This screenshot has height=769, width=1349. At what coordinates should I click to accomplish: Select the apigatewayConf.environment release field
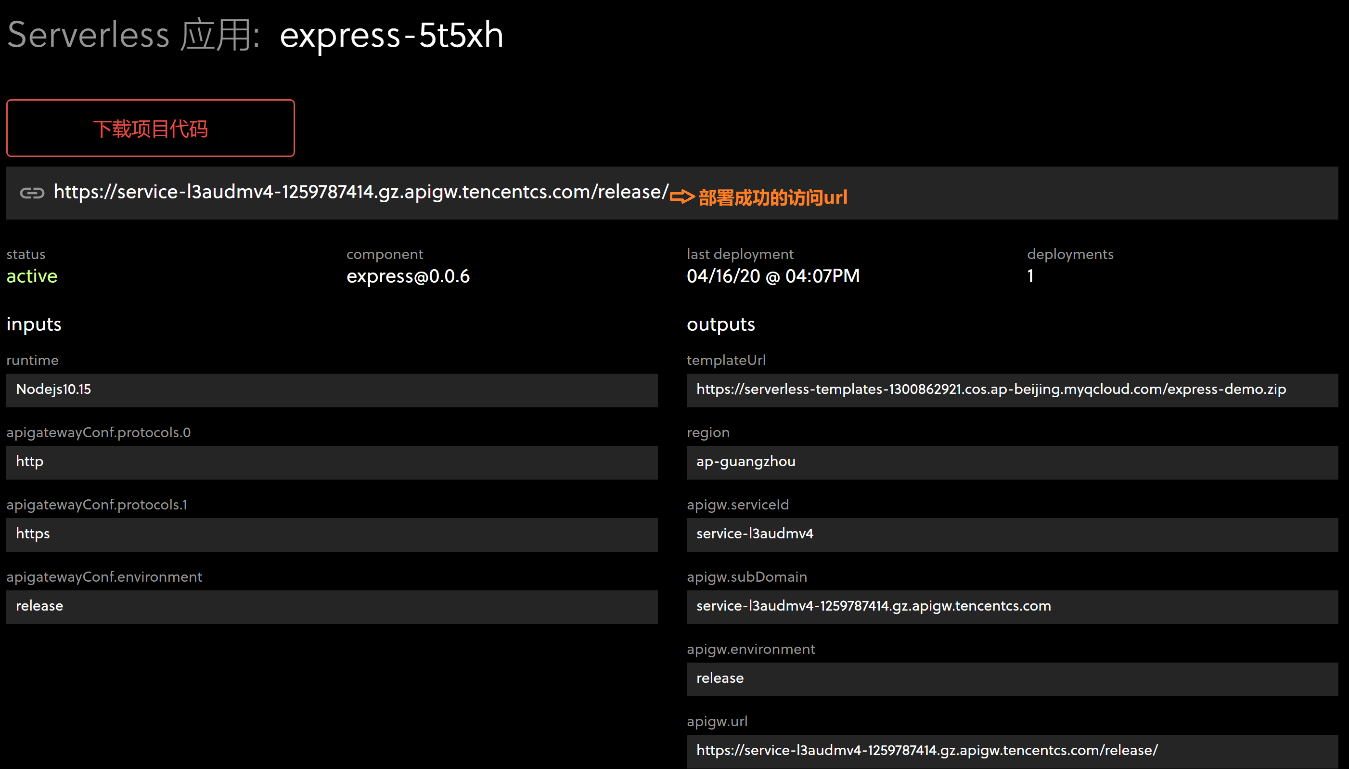(332, 606)
